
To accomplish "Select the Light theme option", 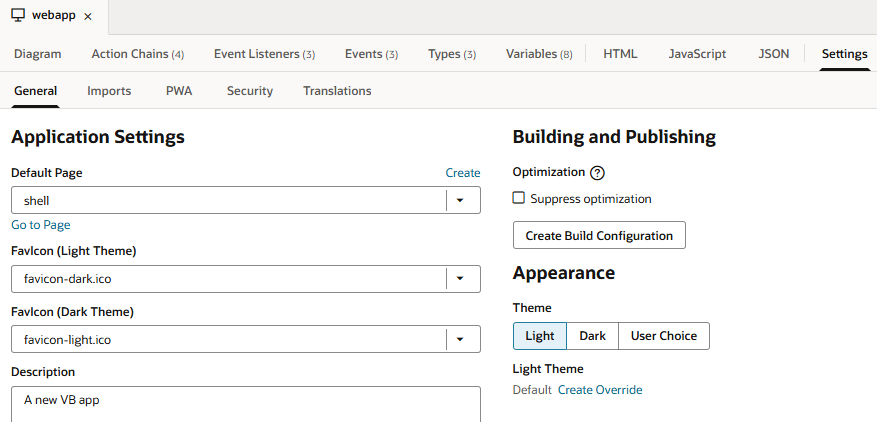I will (540, 336).
